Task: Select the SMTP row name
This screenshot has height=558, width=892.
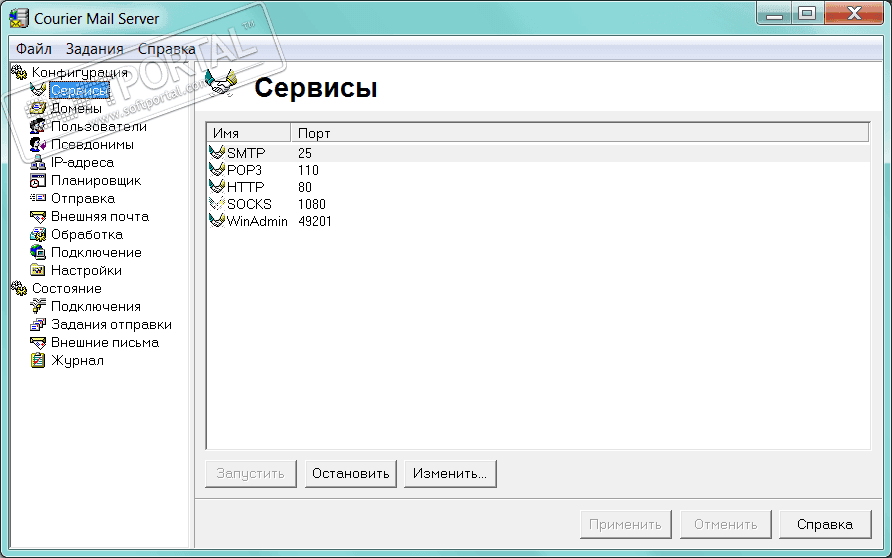Action: coord(246,153)
